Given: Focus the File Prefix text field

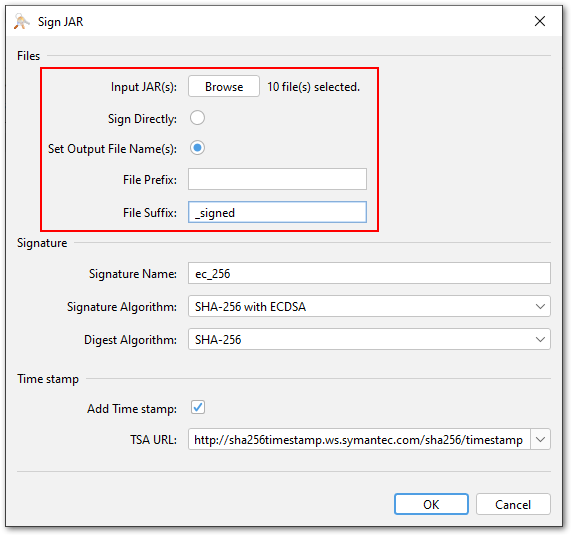Looking at the screenshot, I should (x=277, y=179).
